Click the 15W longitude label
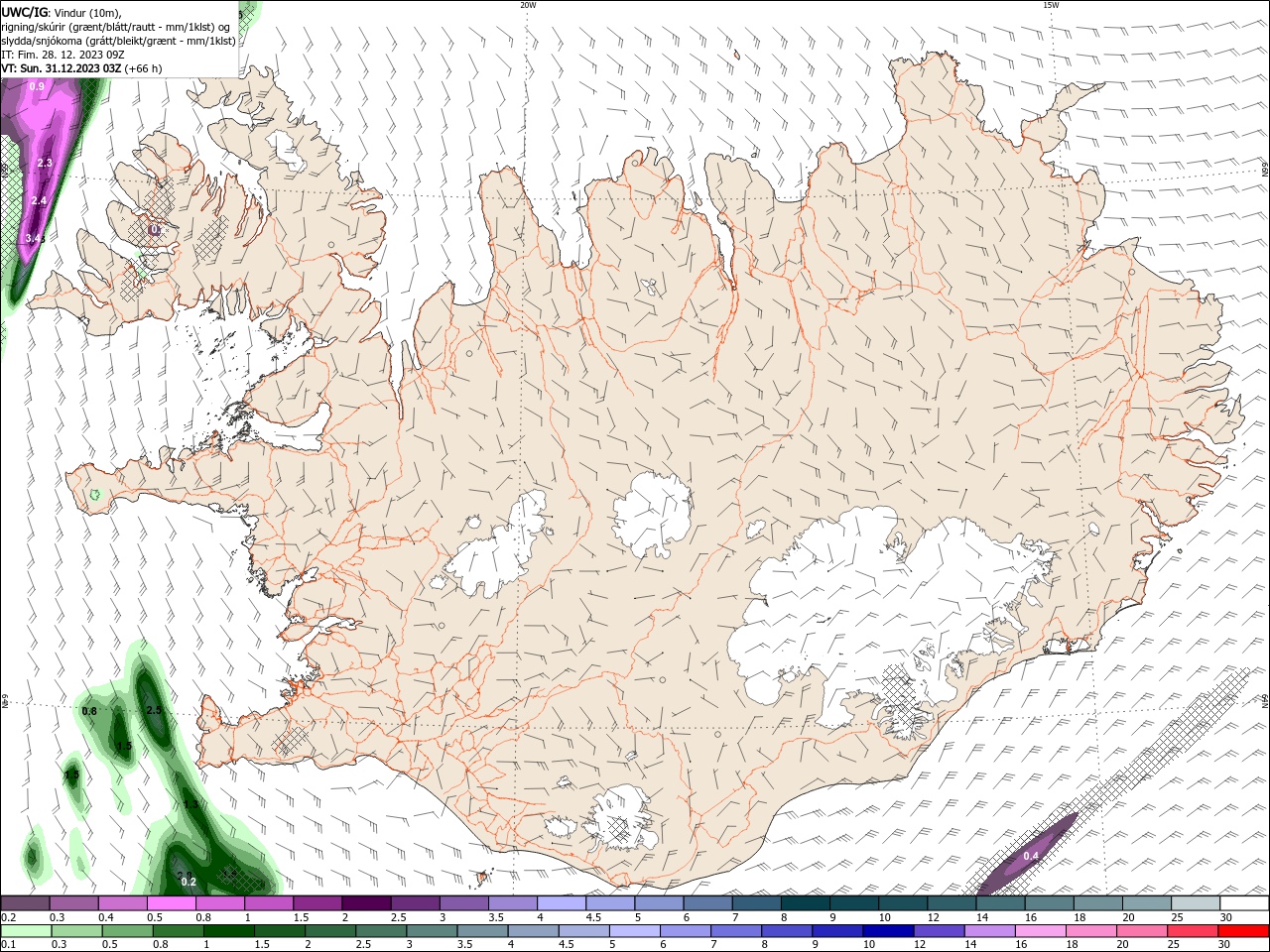1270x952 pixels. coord(1051,5)
